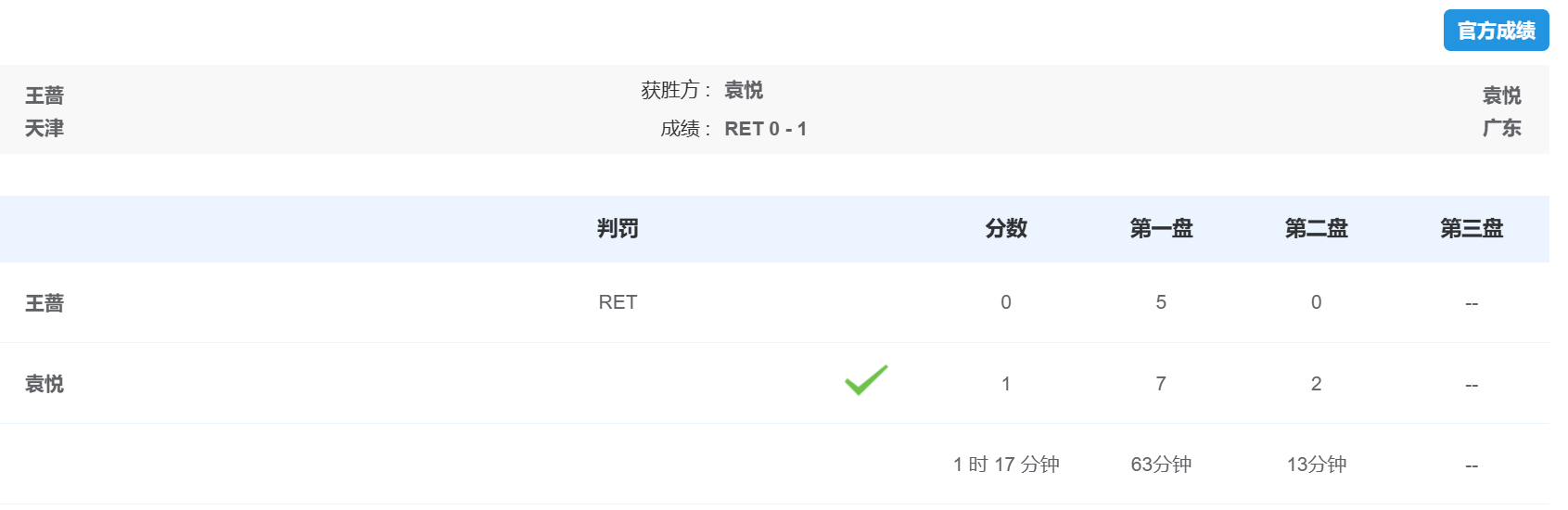Select the 判罚 column header

click(x=618, y=228)
